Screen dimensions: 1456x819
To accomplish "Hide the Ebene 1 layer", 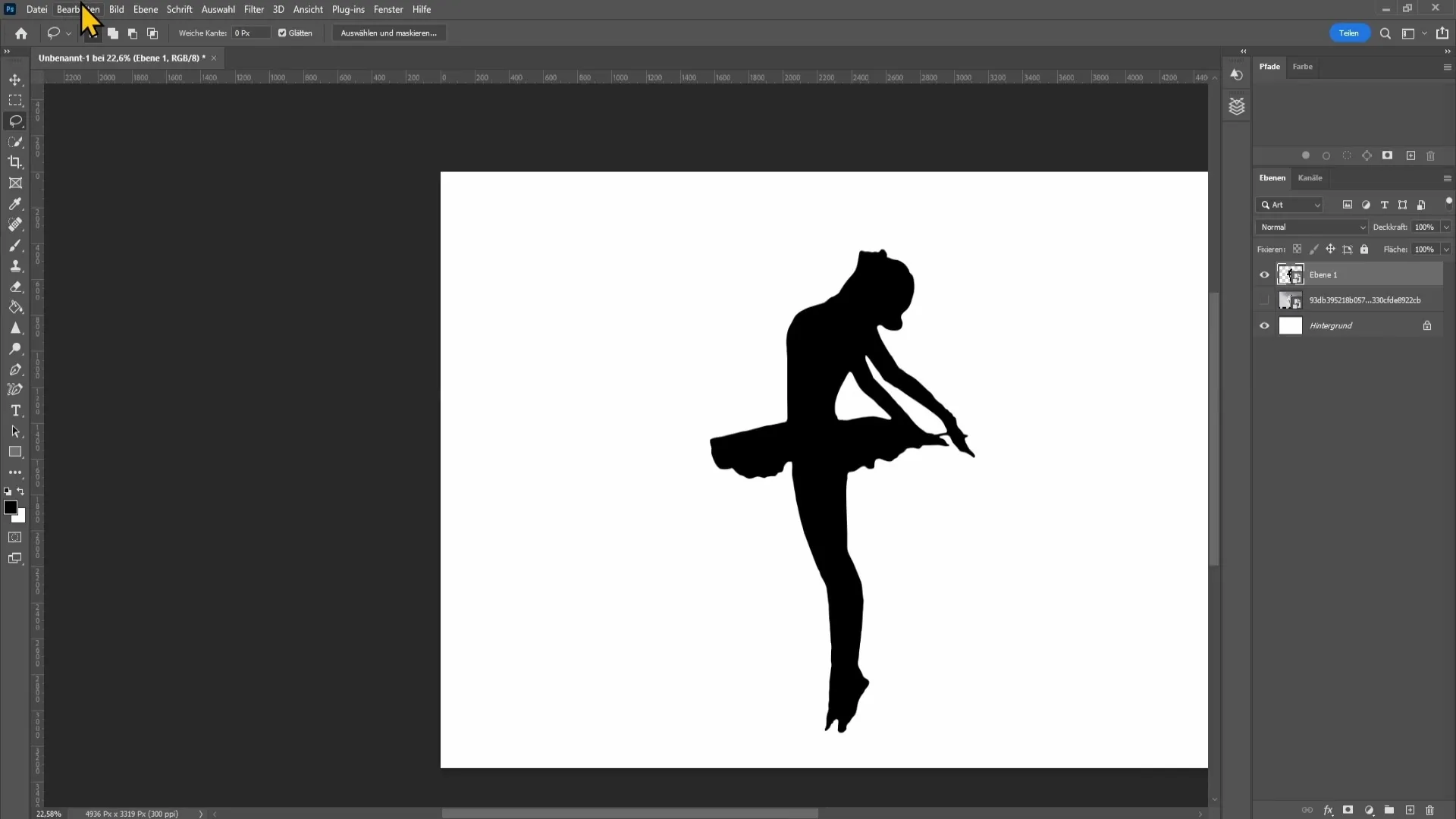I will [1264, 275].
